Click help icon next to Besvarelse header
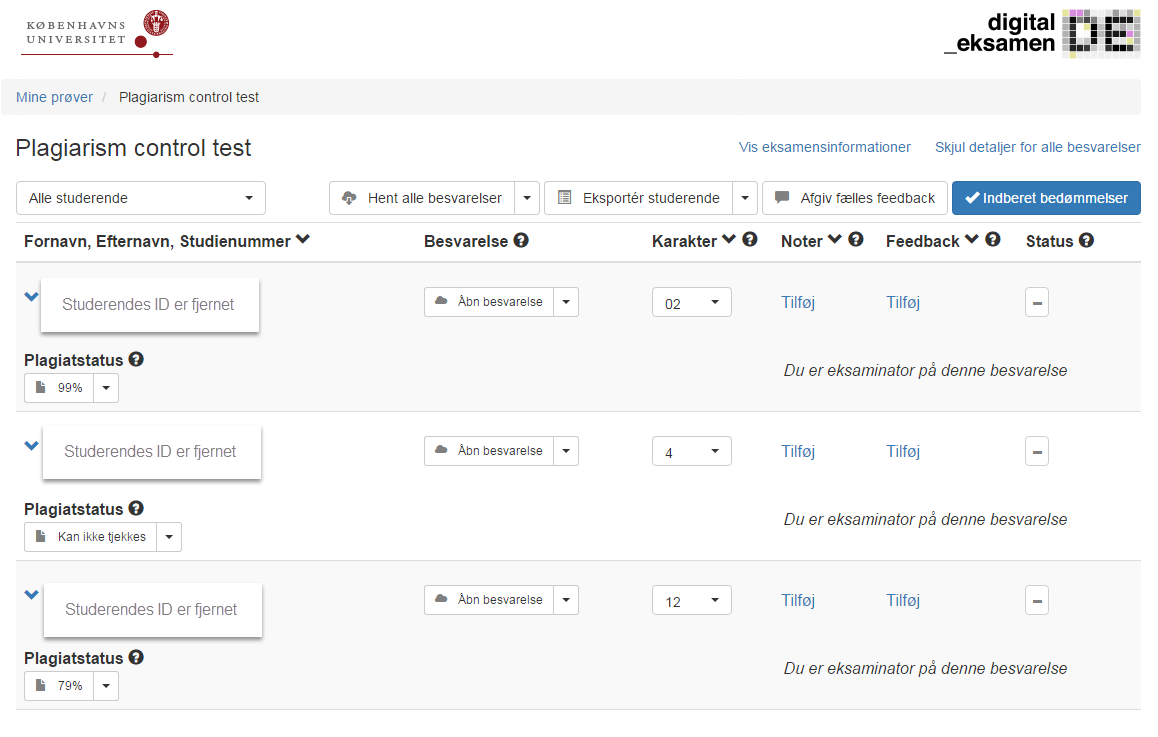The image size is (1158, 737). [x=521, y=241]
